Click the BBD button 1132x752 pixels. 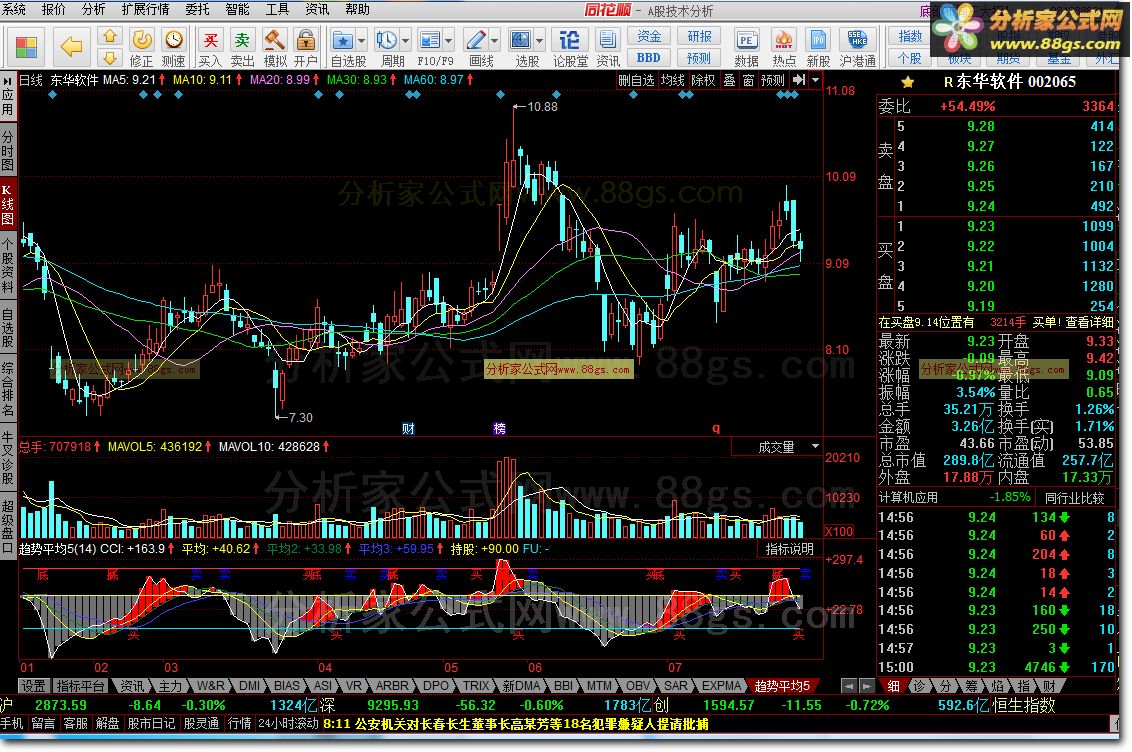tap(649, 58)
